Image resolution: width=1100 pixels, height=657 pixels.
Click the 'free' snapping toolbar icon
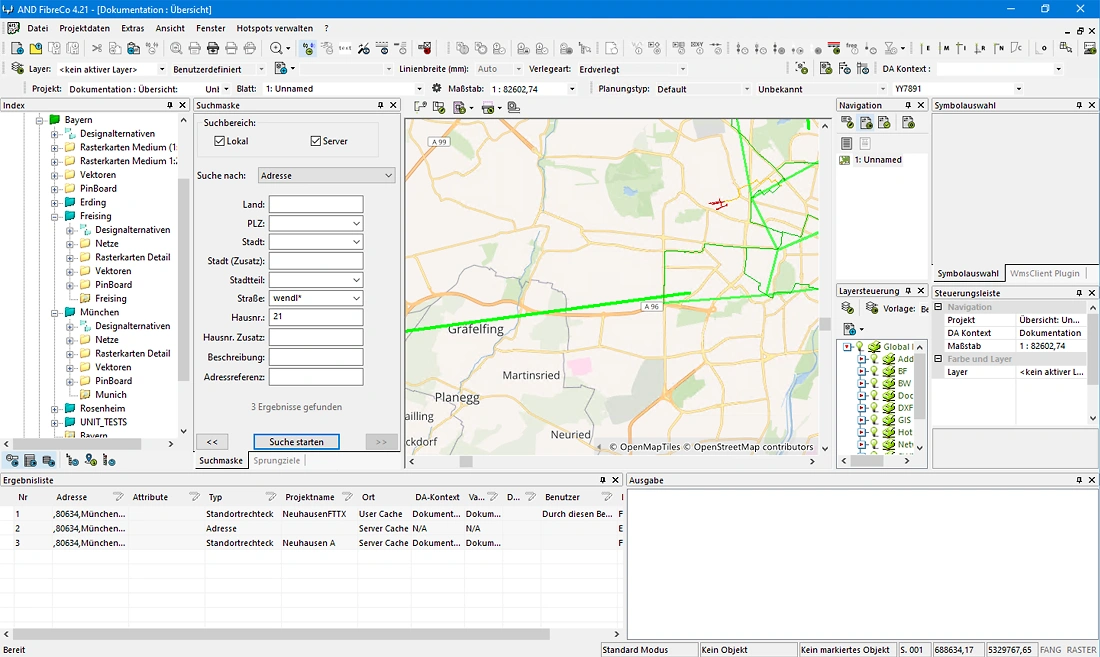[x=852, y=48]
